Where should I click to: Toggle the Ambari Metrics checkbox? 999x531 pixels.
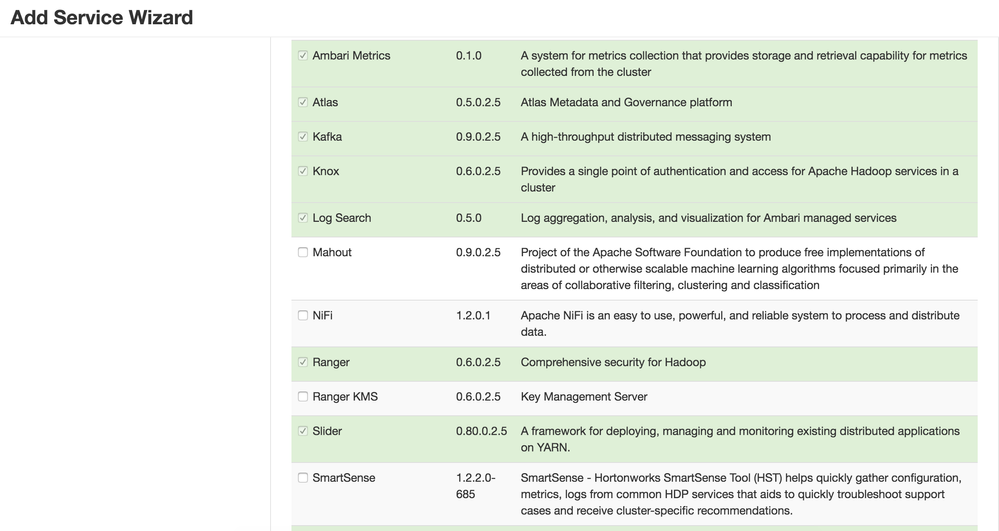pyautogui.click(x=303, y=56)
